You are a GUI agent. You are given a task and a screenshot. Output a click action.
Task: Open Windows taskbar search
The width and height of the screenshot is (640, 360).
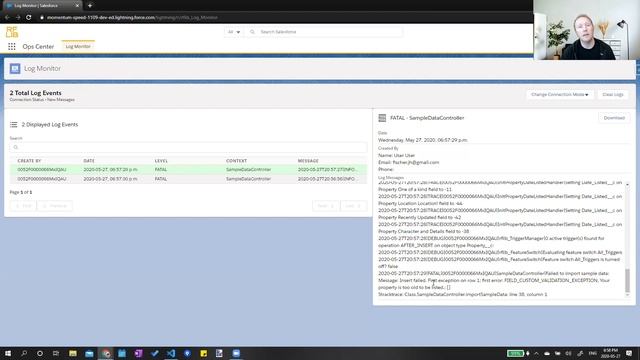tap(24, 353)
